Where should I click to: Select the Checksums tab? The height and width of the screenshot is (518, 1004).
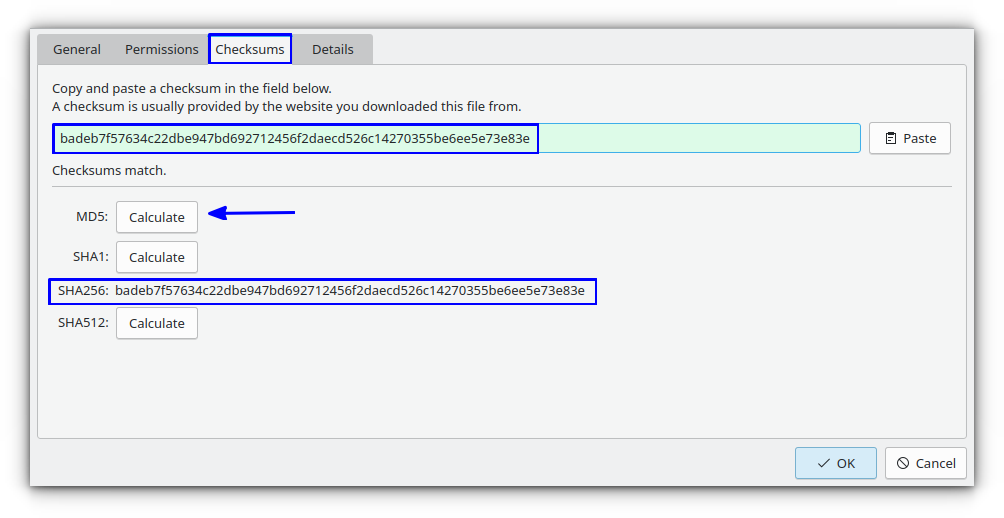[x=250, y=49]
